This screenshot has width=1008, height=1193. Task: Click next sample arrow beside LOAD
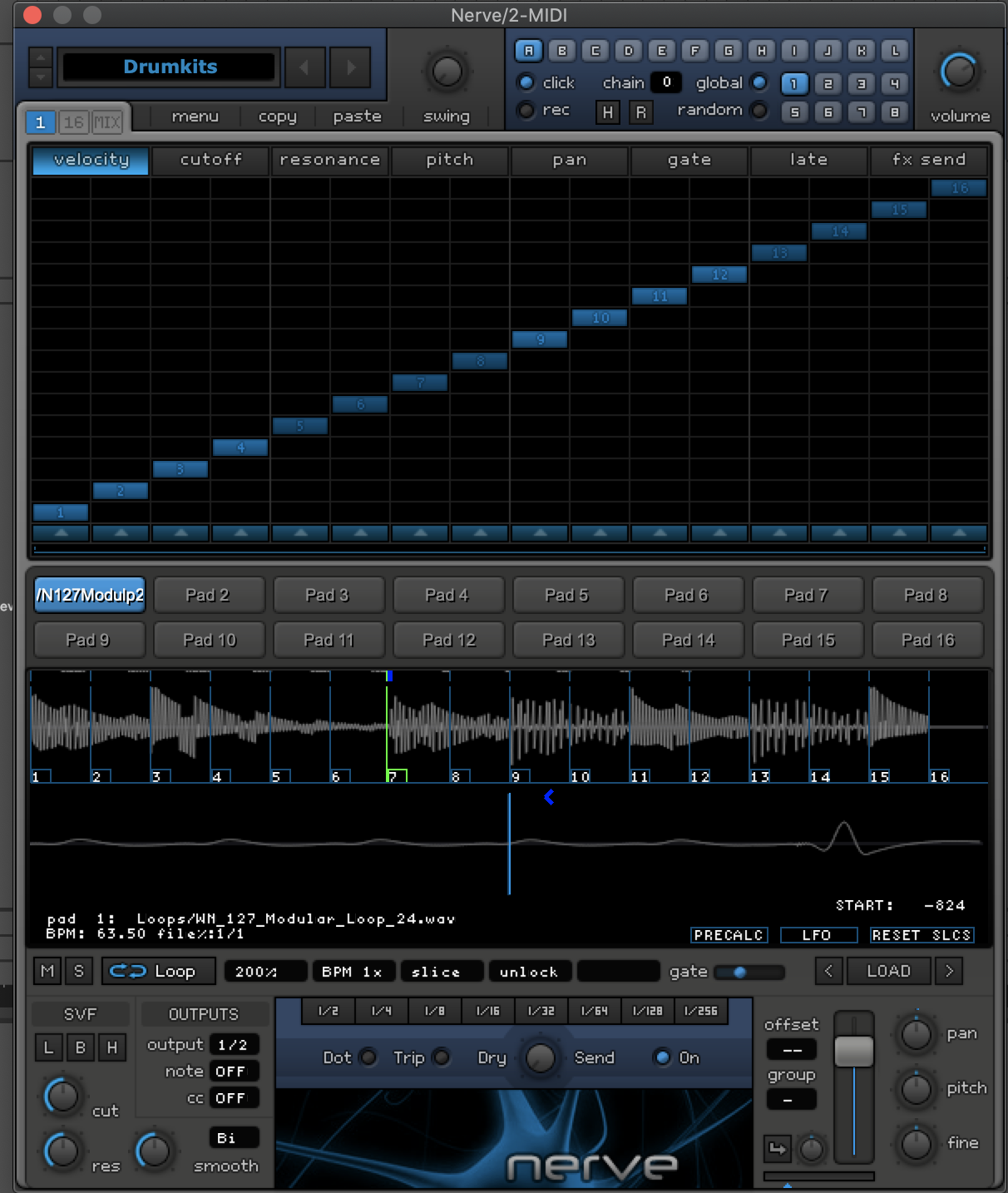(949, 971)
